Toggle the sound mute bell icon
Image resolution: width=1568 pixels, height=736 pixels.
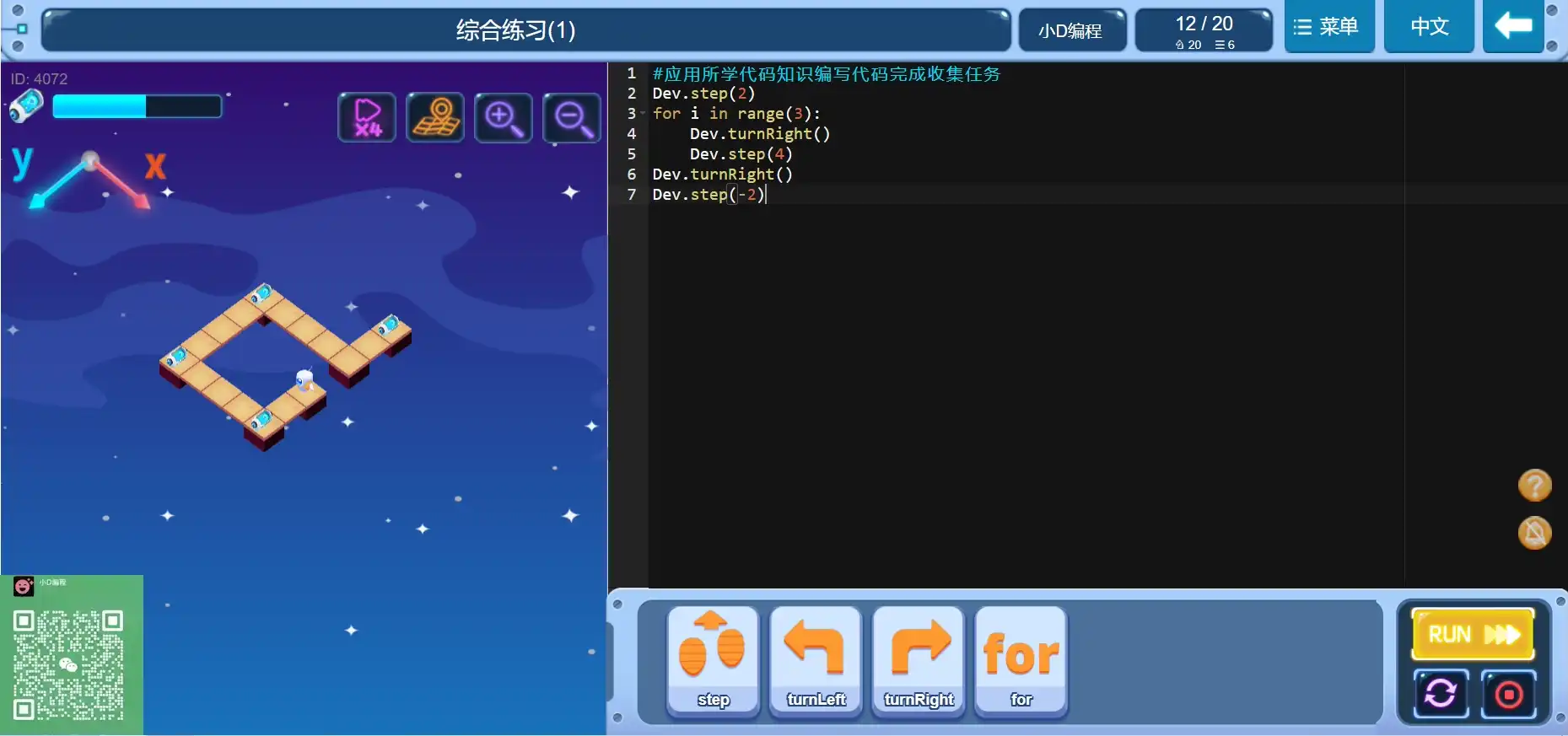pyautogui.click(x=1534, y=533)
